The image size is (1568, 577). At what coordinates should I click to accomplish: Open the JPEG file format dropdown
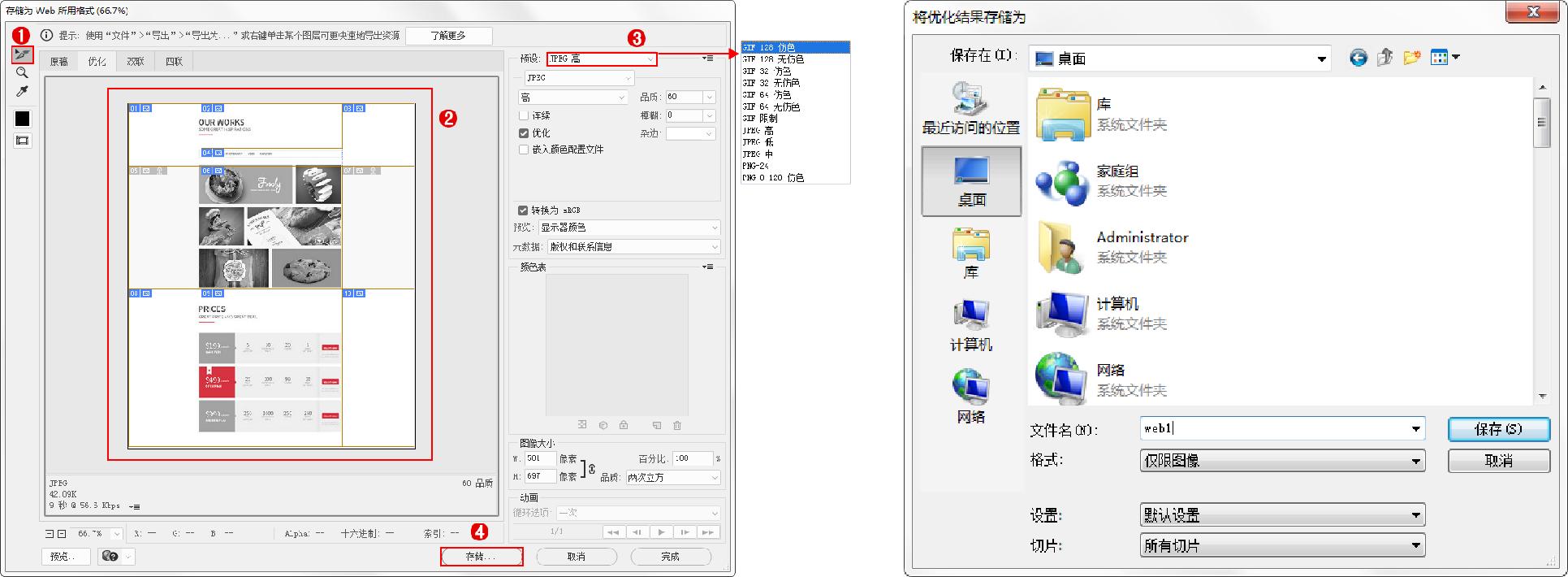[x=579, y=78]
